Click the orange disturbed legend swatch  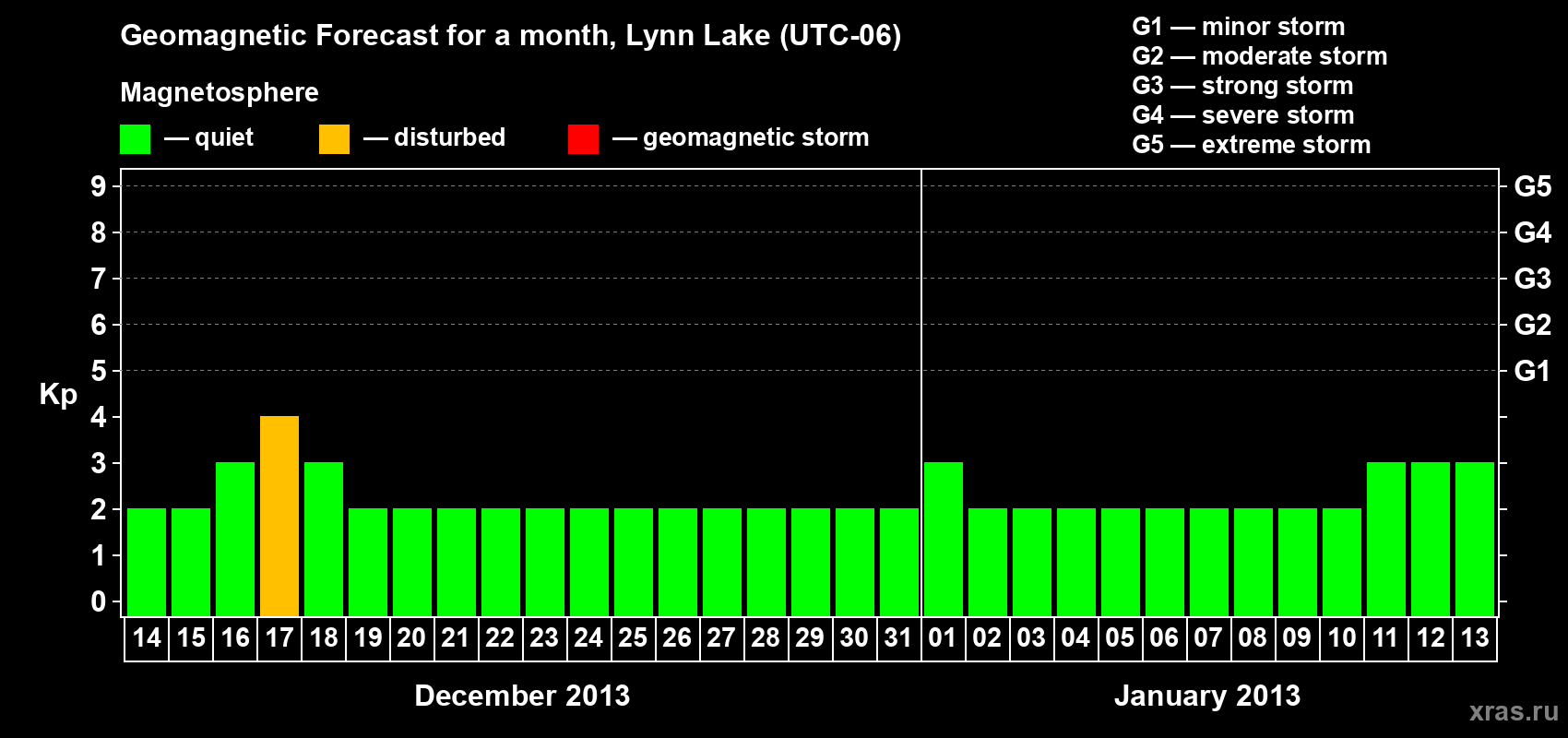coord(335,139)
